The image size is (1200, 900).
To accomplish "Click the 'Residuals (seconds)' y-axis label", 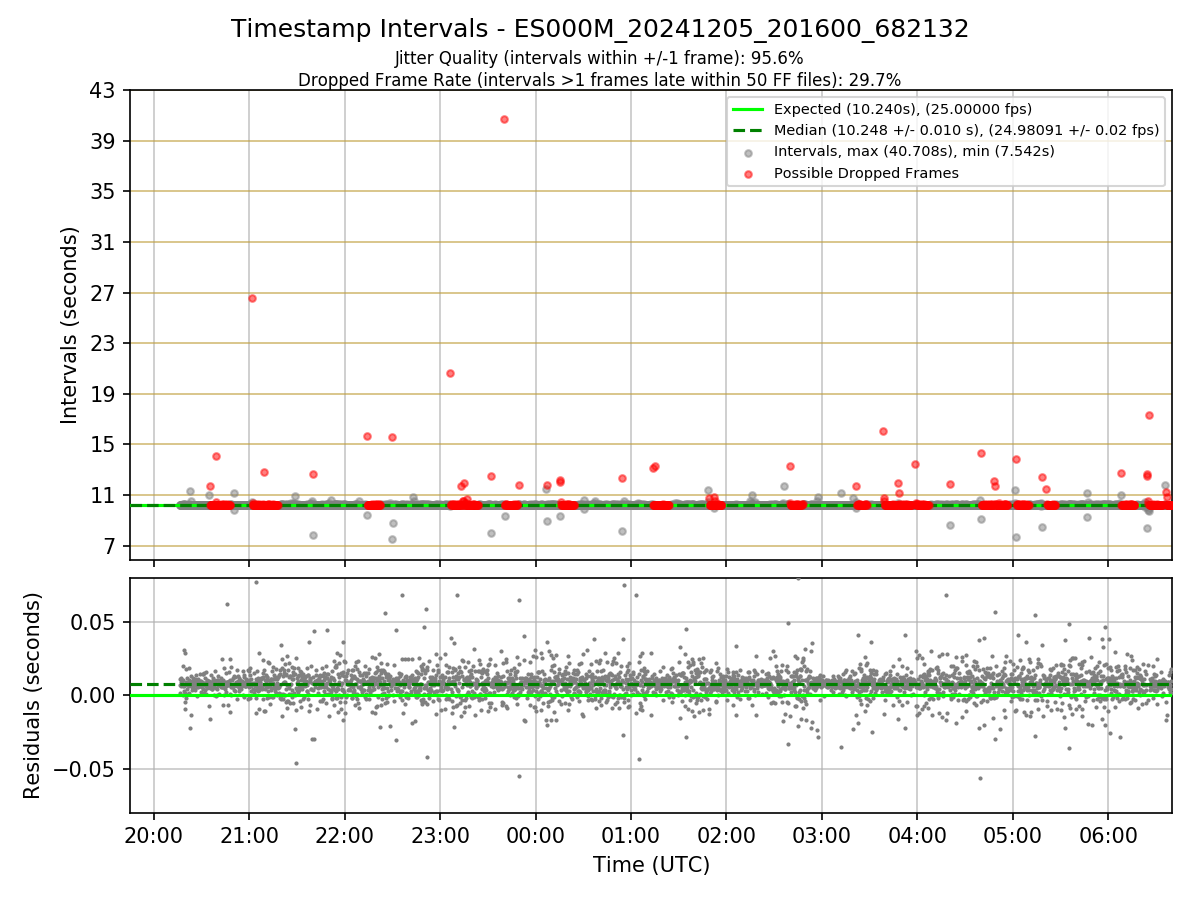I will click(33, 695).
